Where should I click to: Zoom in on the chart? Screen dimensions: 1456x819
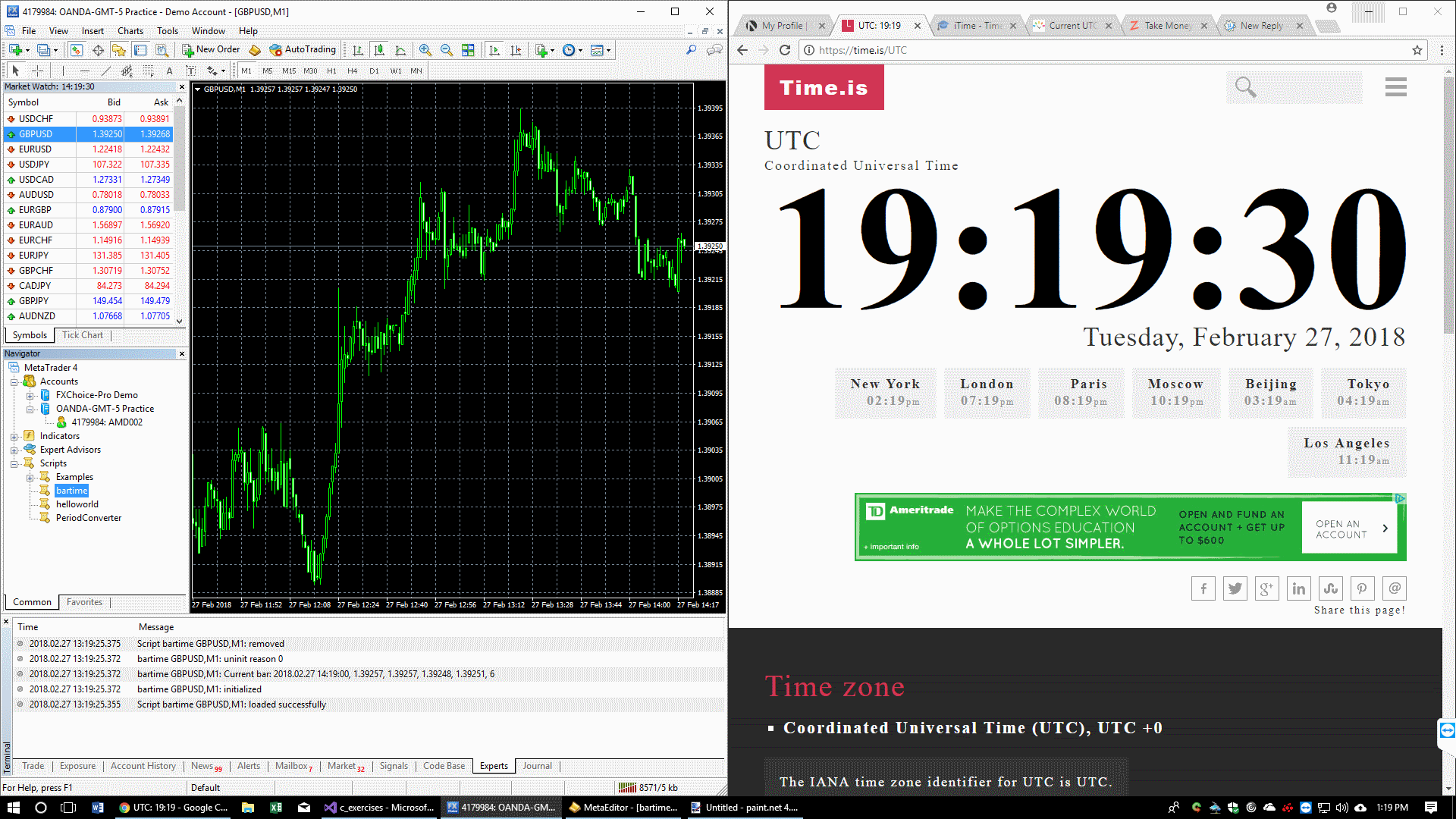tap(425, 50)
